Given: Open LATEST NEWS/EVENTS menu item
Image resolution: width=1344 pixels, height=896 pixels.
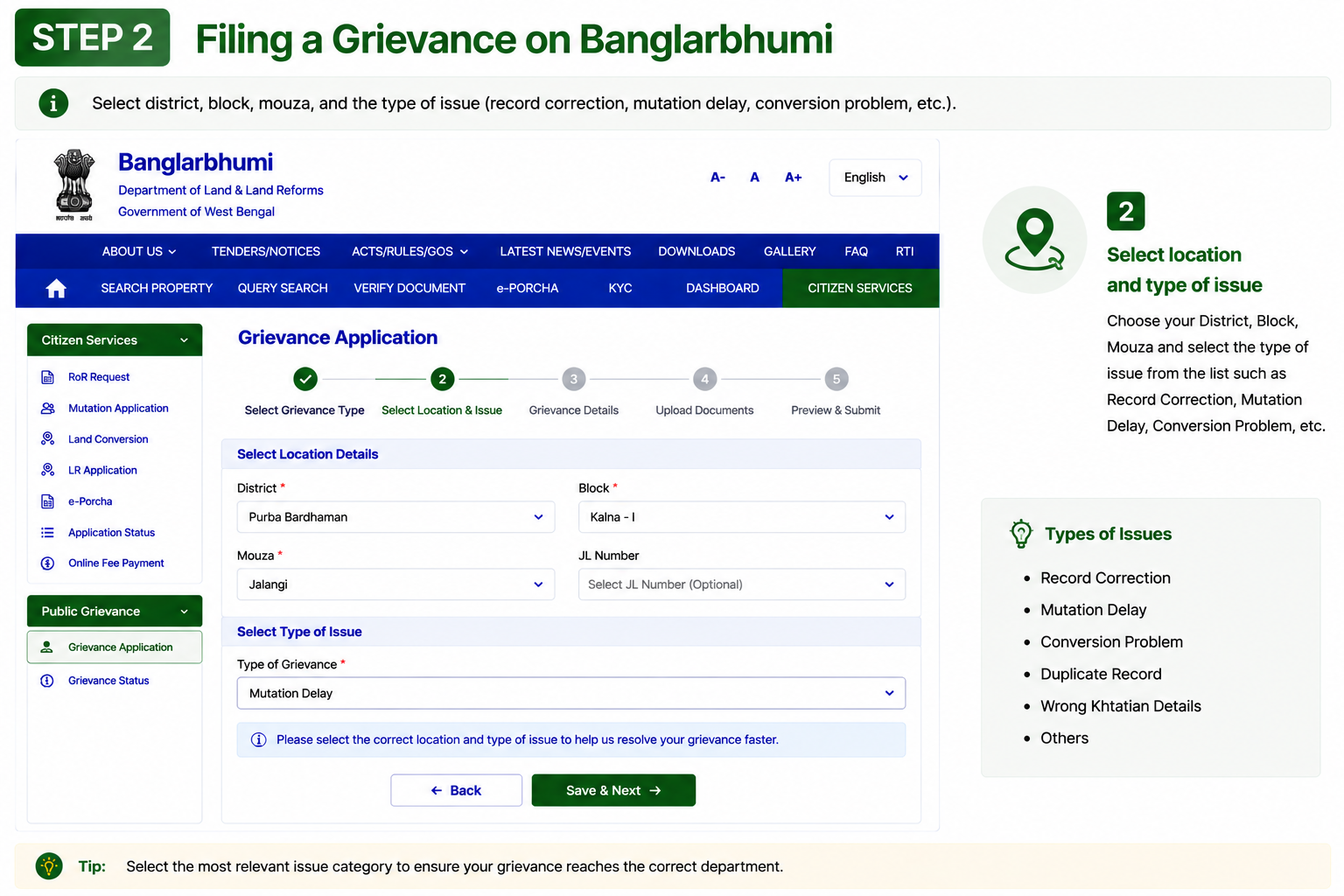Looking at the screenshot, I should point(565,251).
